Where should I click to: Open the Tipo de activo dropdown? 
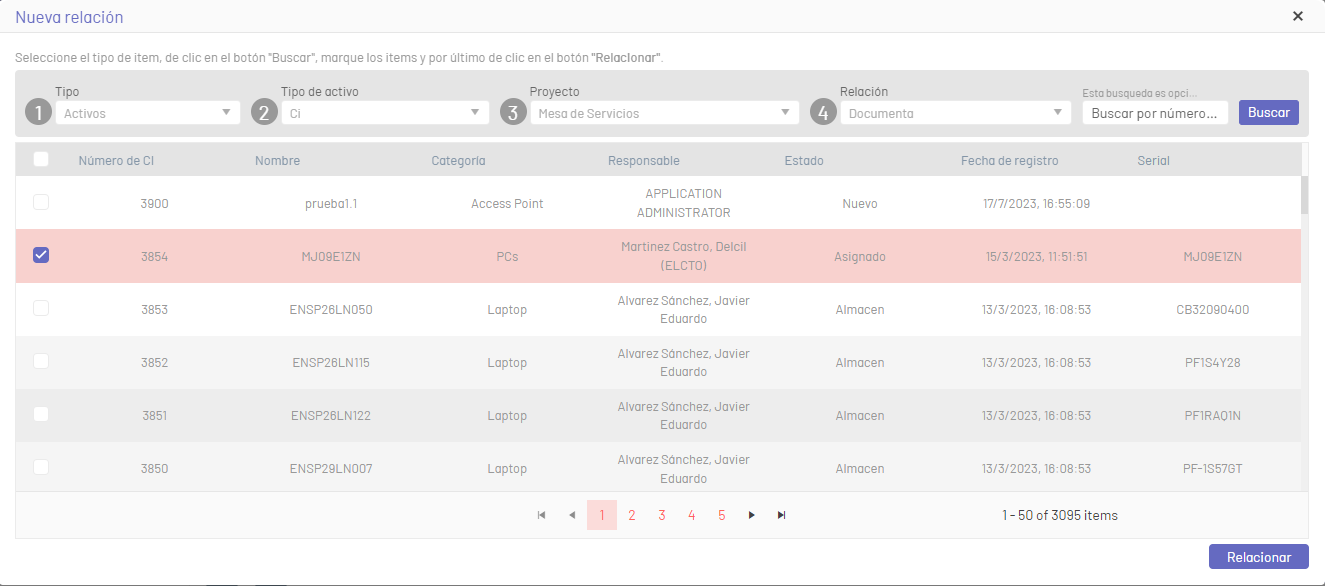385,113
